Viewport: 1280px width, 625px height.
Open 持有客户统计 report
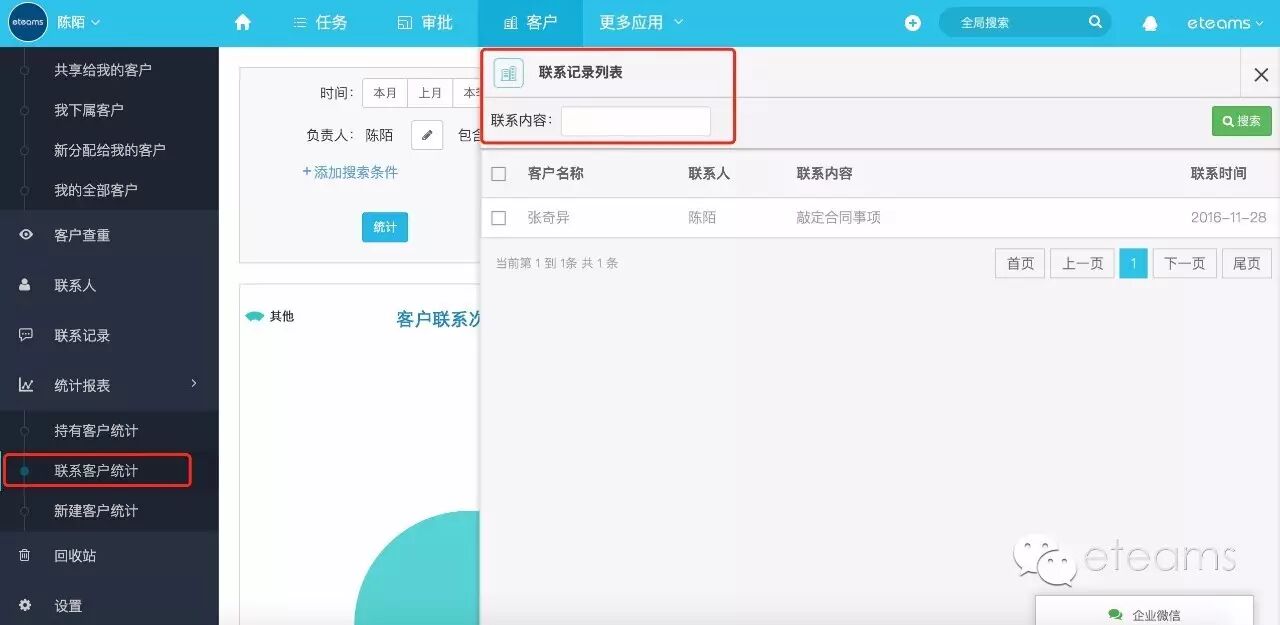[x=96, y=431]
